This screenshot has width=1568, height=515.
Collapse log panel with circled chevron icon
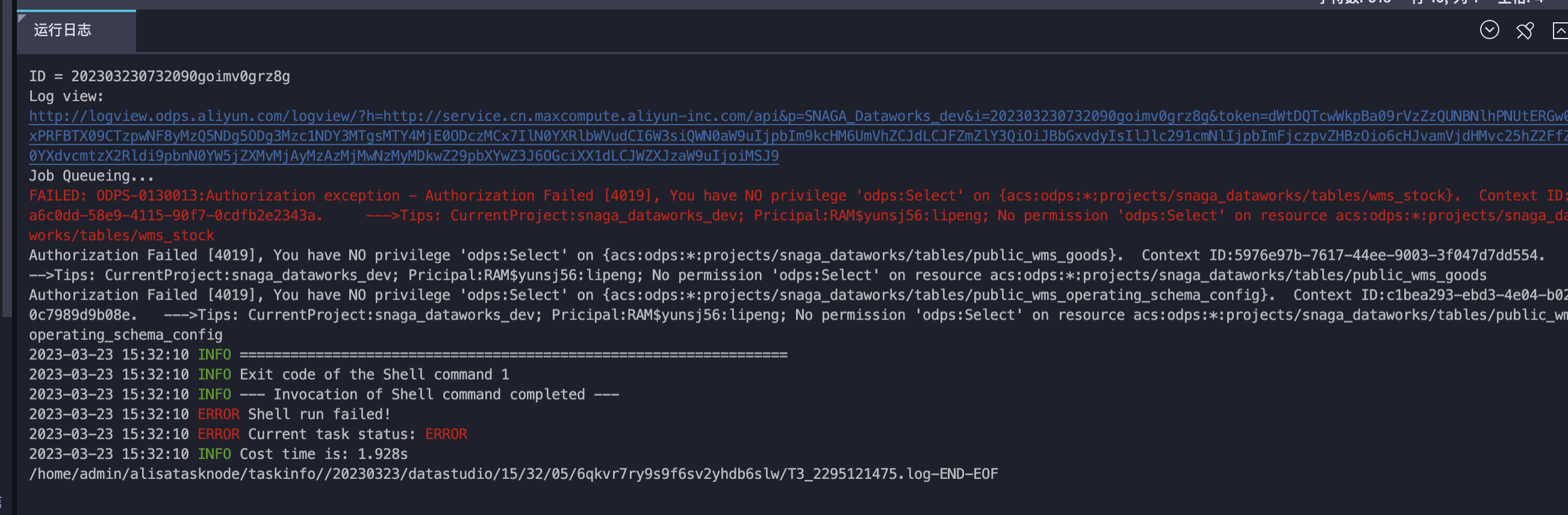click(x=1489, y=30)
